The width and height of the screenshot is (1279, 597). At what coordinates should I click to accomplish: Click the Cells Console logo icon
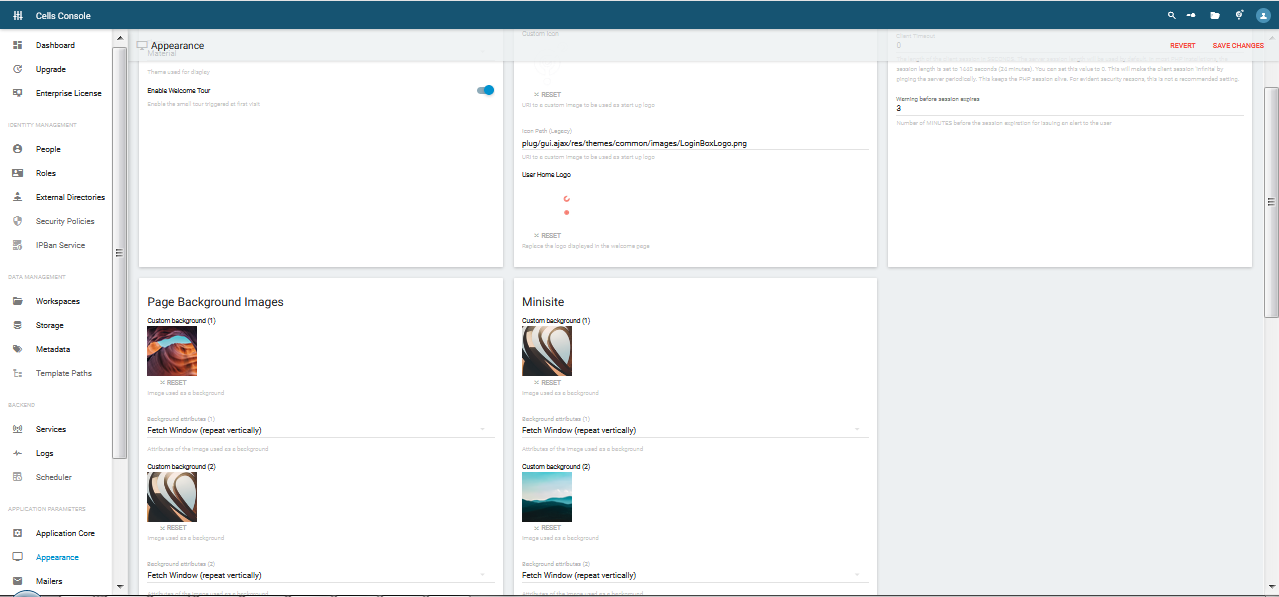[x=18, y=16]
